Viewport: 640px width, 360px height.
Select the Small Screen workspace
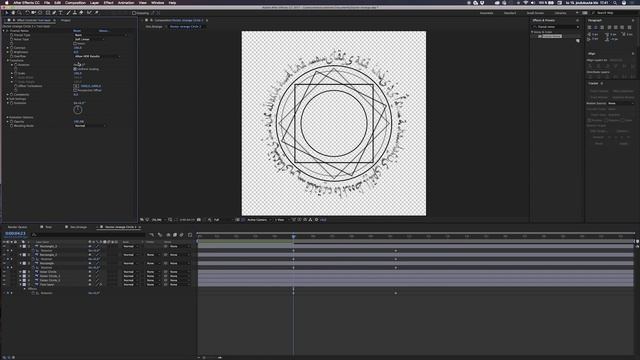[x=535, y=13]
